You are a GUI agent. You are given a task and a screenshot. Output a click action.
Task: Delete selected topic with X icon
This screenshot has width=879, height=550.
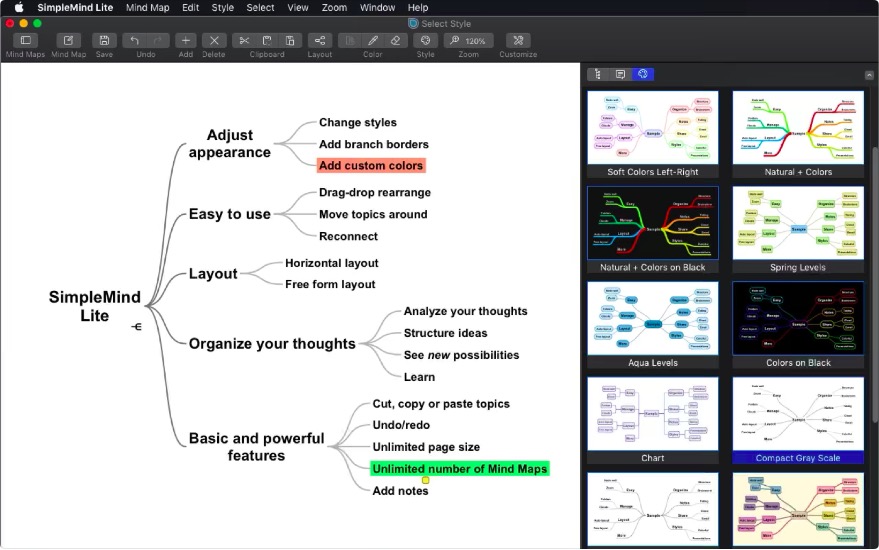coord(214,40)
